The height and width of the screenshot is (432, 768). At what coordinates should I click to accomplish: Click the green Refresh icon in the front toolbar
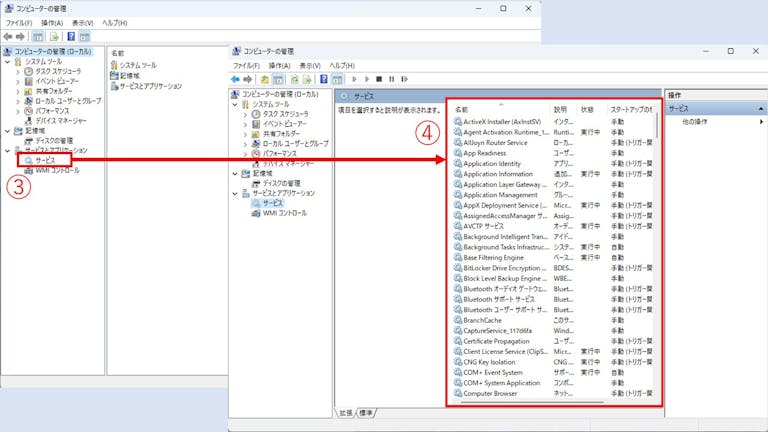[295, 79]
